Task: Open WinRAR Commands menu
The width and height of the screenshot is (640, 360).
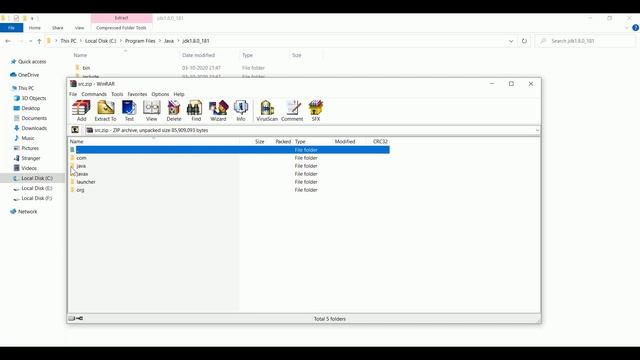Action: 94,94
